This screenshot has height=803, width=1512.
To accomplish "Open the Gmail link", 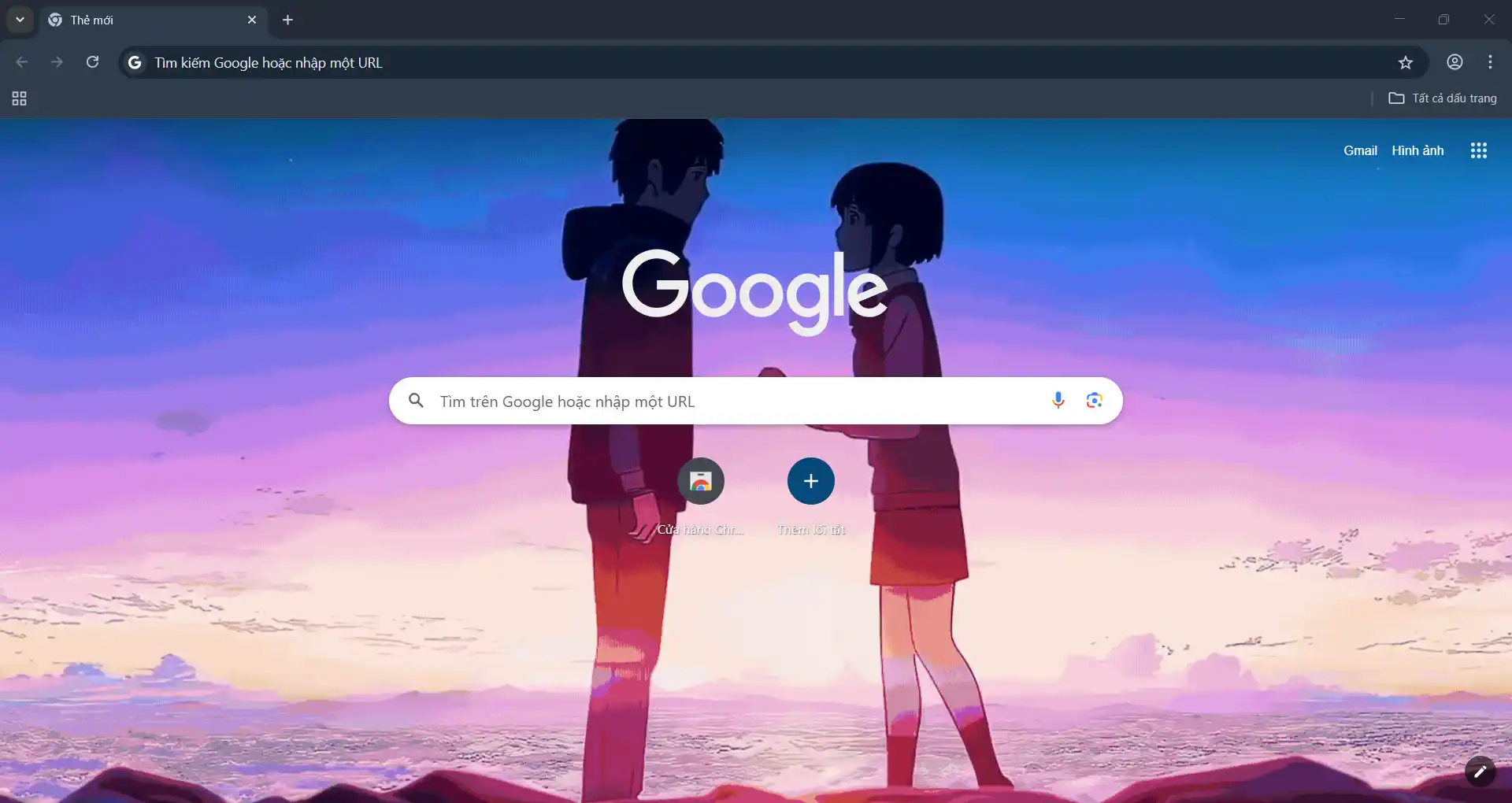I will pos(1360,150).
